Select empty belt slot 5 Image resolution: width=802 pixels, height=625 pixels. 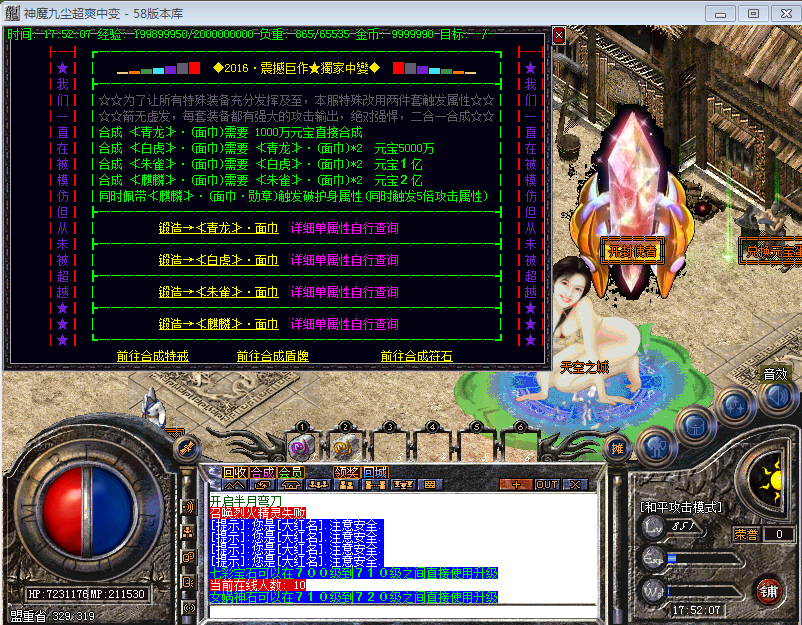coord(475,447)
